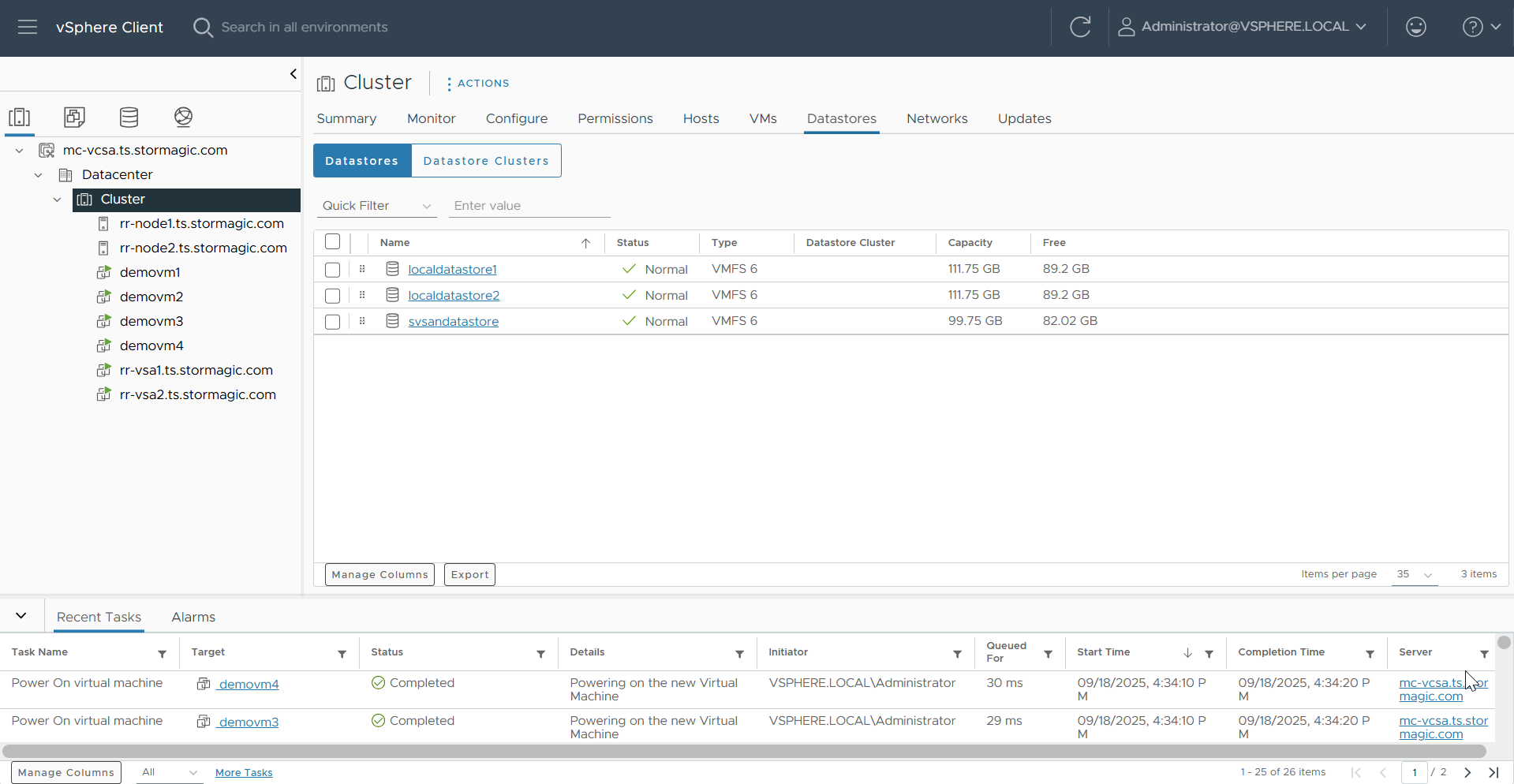Click Manage Columns under datastore table
Viewport: 1514px width, 784px height.
379,574
